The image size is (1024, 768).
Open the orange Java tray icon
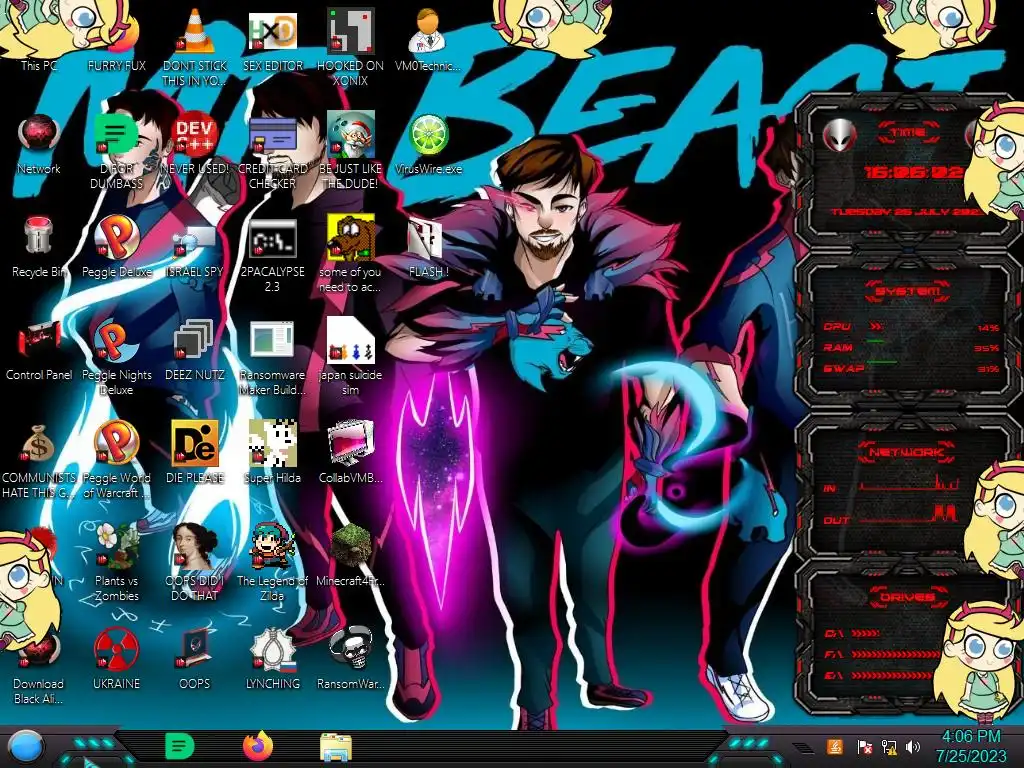(x=835, y=746)
